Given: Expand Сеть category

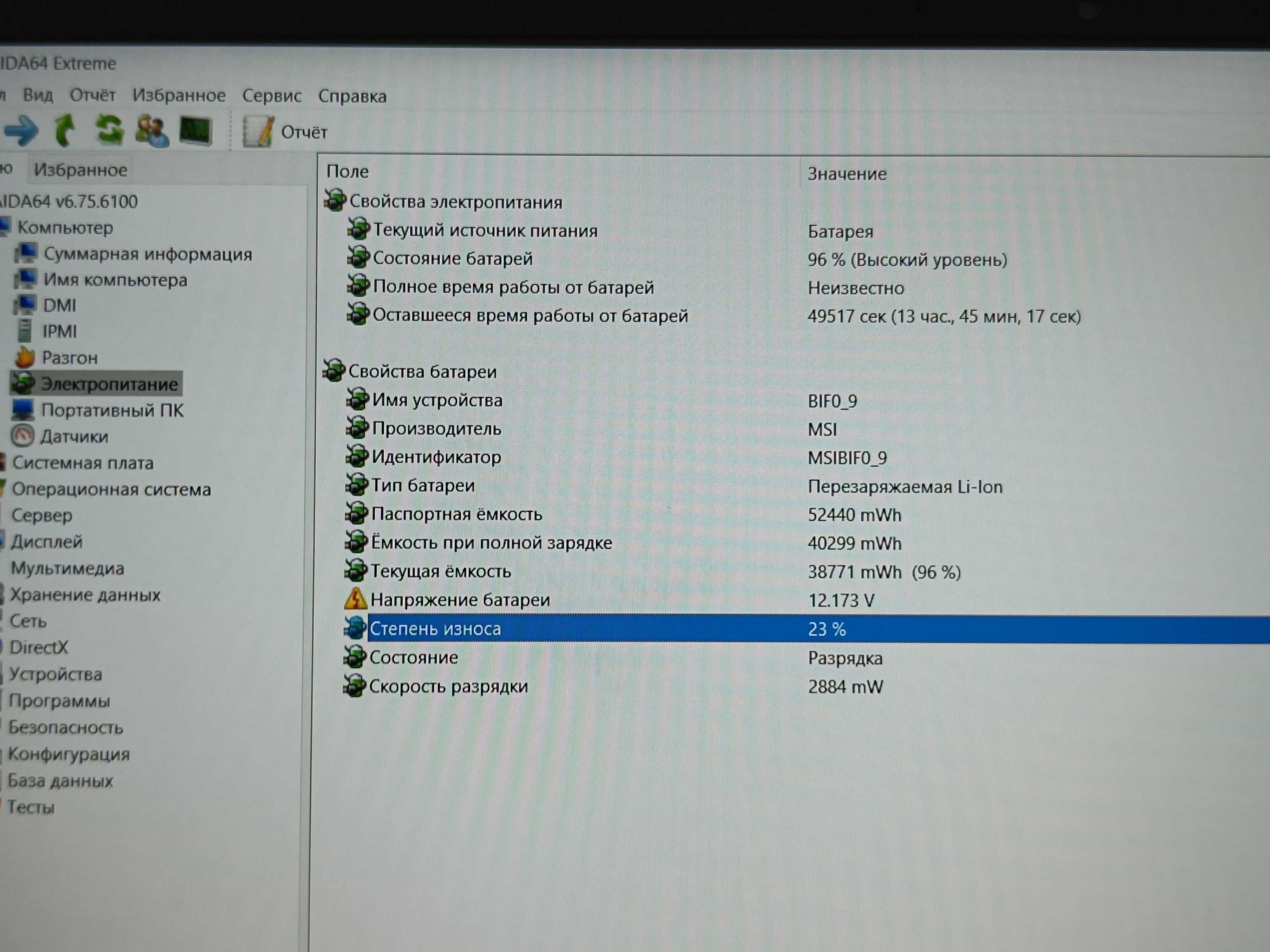Looking at the screenshot, I should tap(28, 621).
